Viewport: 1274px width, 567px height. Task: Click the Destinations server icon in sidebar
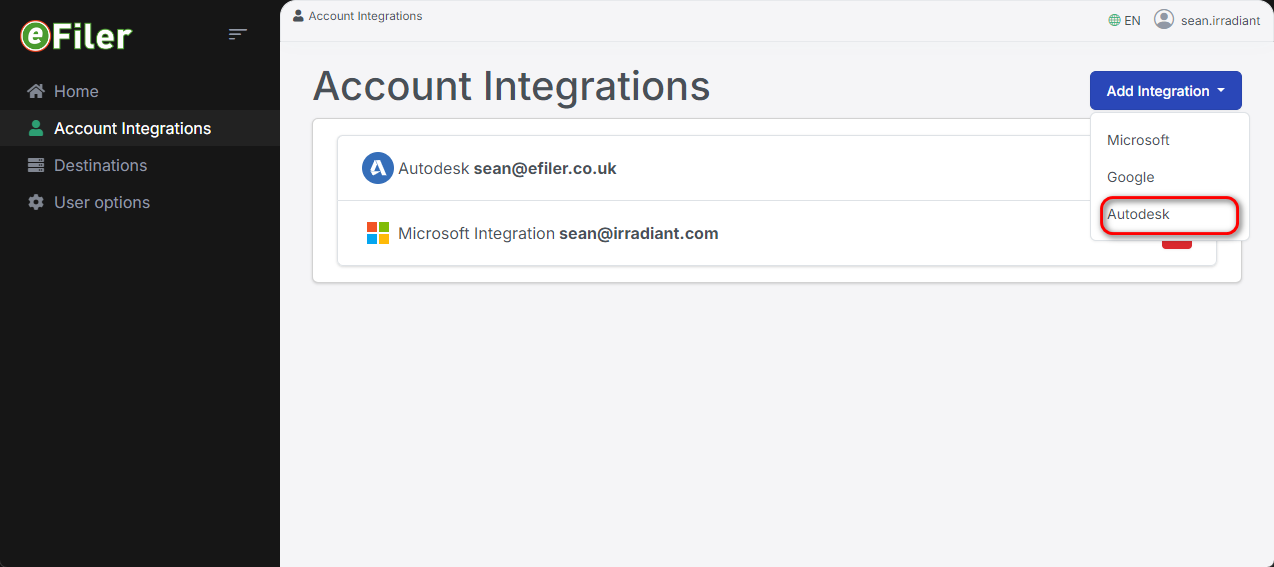tap(36, 165)
